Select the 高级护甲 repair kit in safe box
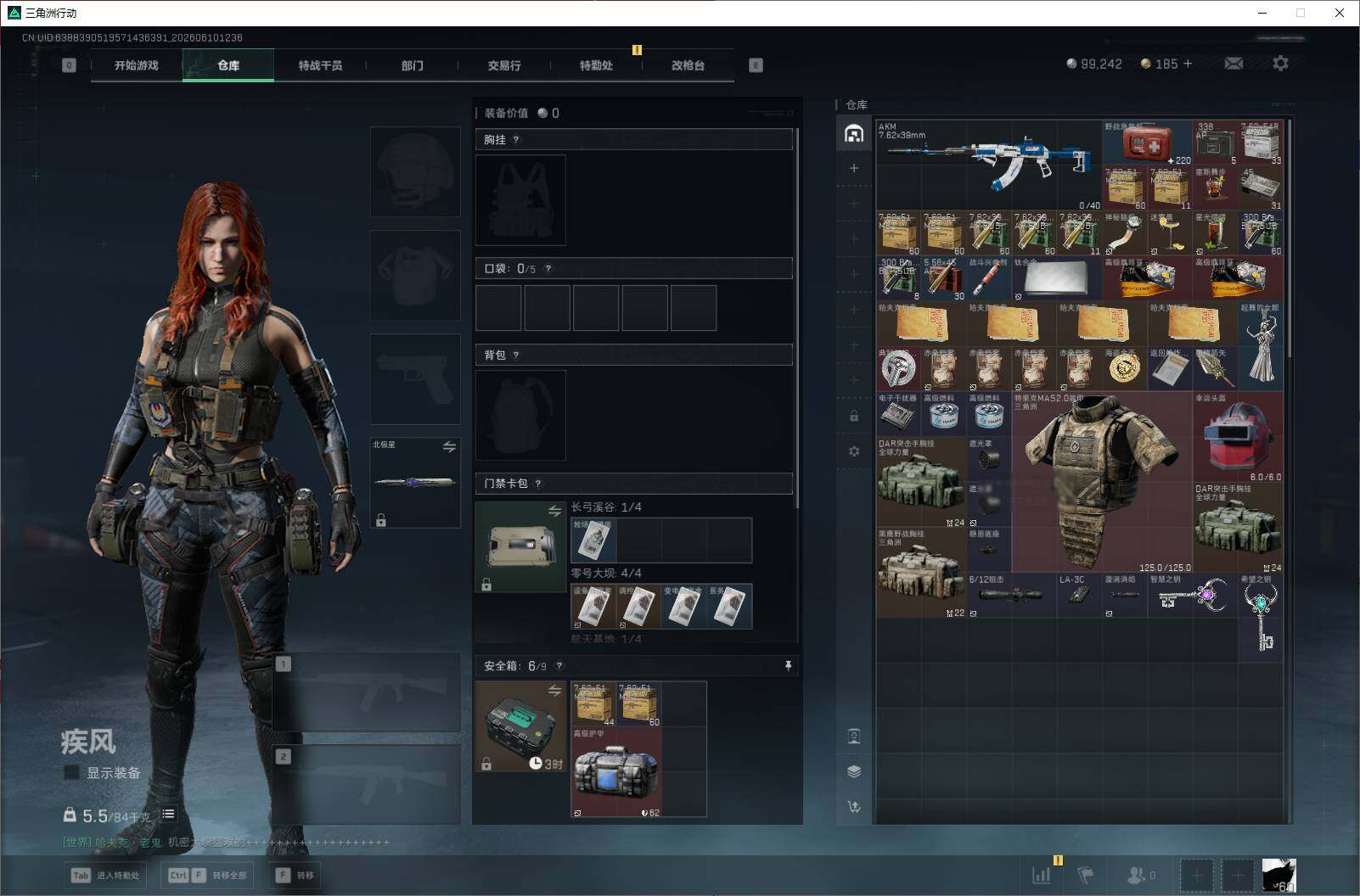The height and width of the screenshot is (896, 1360). (616, 772)
